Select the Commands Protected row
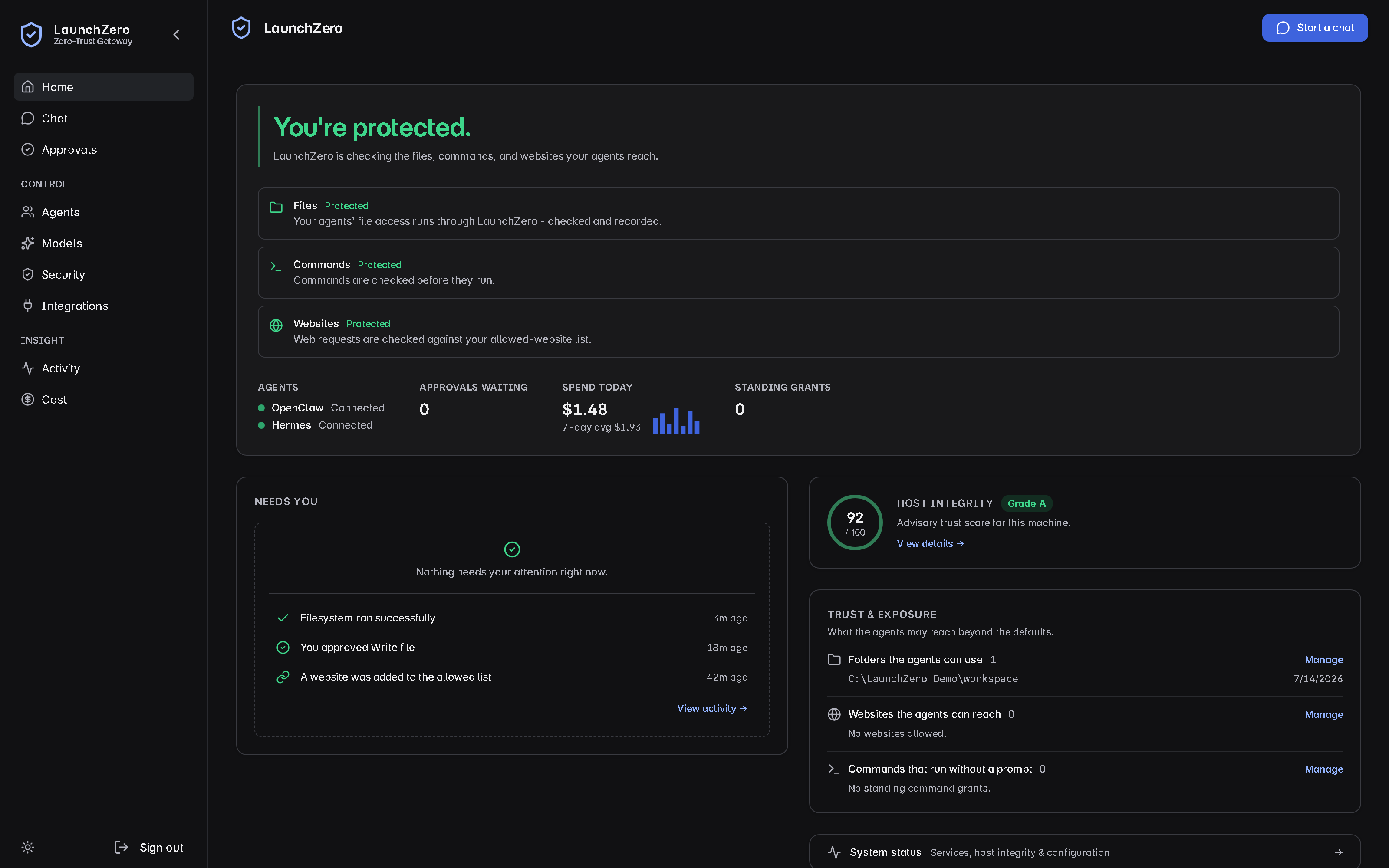Screen dimensions: 1389x868 (x=798, y=273)
